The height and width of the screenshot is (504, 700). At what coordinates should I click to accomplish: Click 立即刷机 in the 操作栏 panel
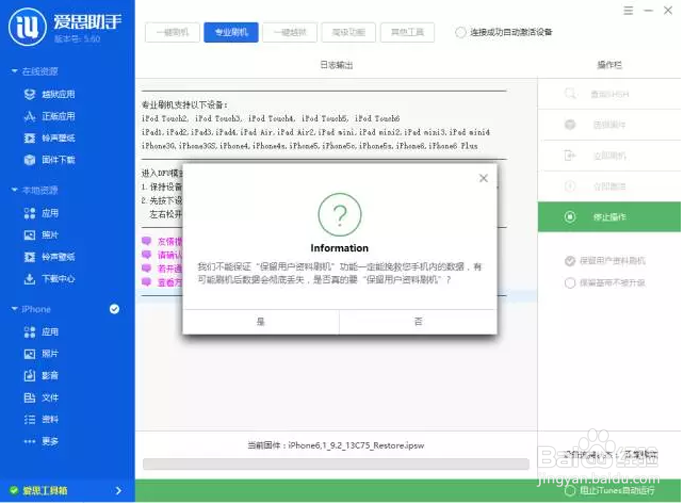click(609, 155)
